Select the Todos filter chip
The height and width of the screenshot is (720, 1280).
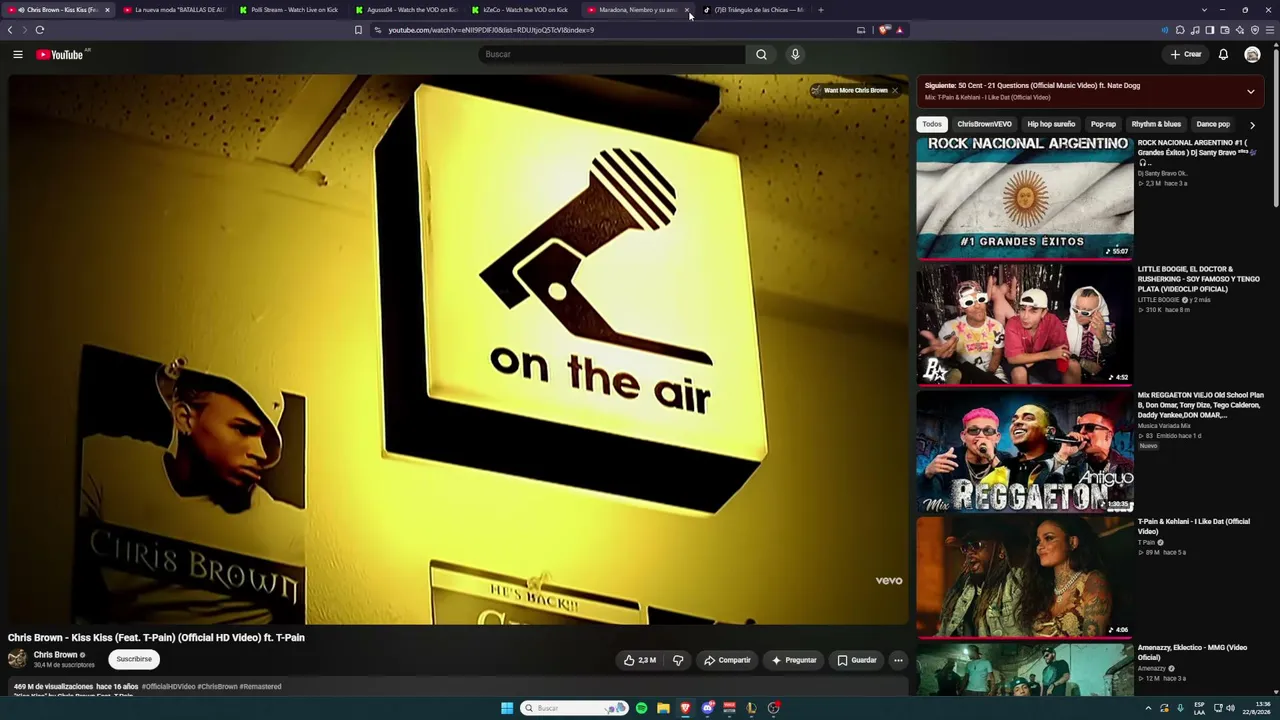tap(932, 124)
